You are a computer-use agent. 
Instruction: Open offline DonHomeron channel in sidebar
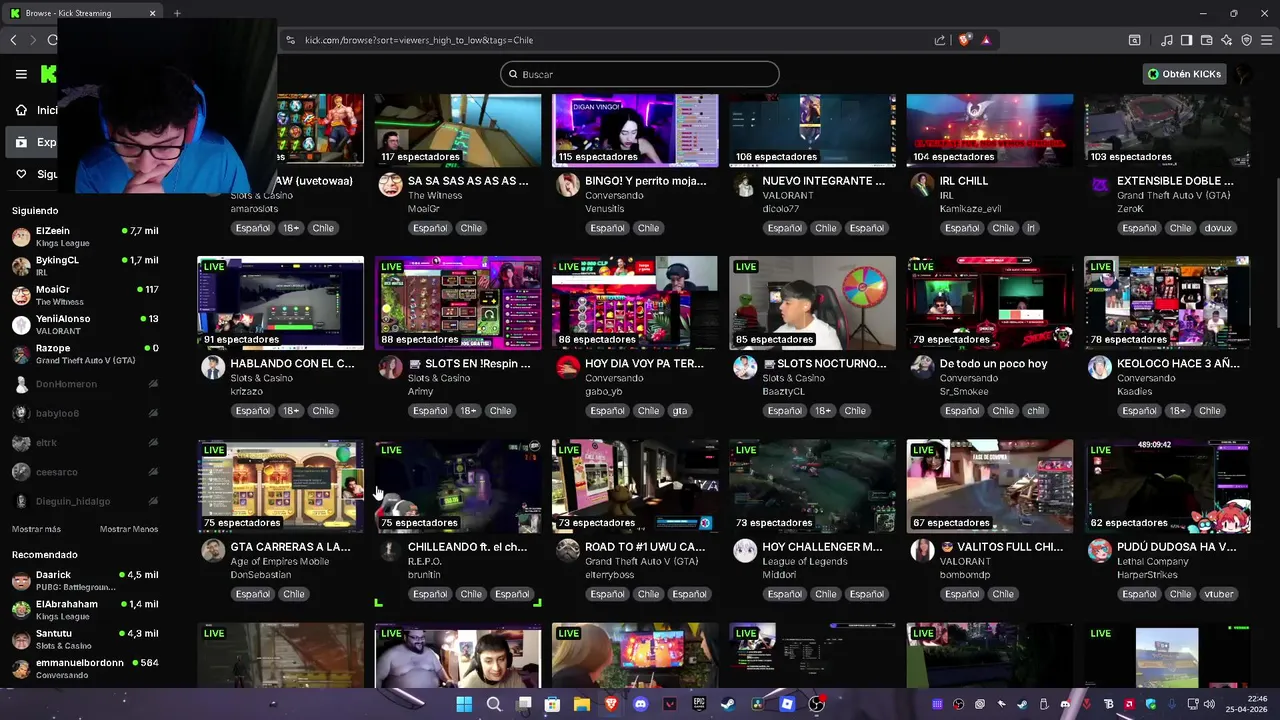pyautogui.click(x=85, y=384)
